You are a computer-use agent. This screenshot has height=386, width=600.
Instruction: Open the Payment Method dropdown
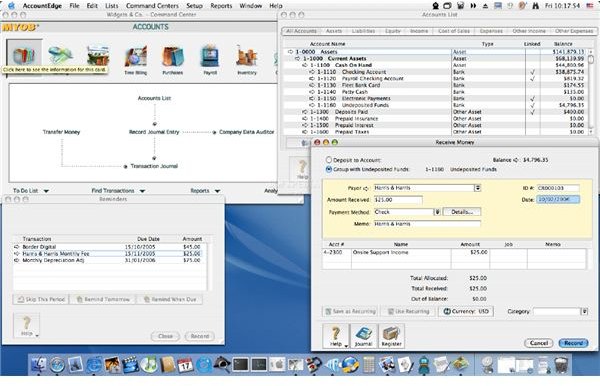pos(437,212)
